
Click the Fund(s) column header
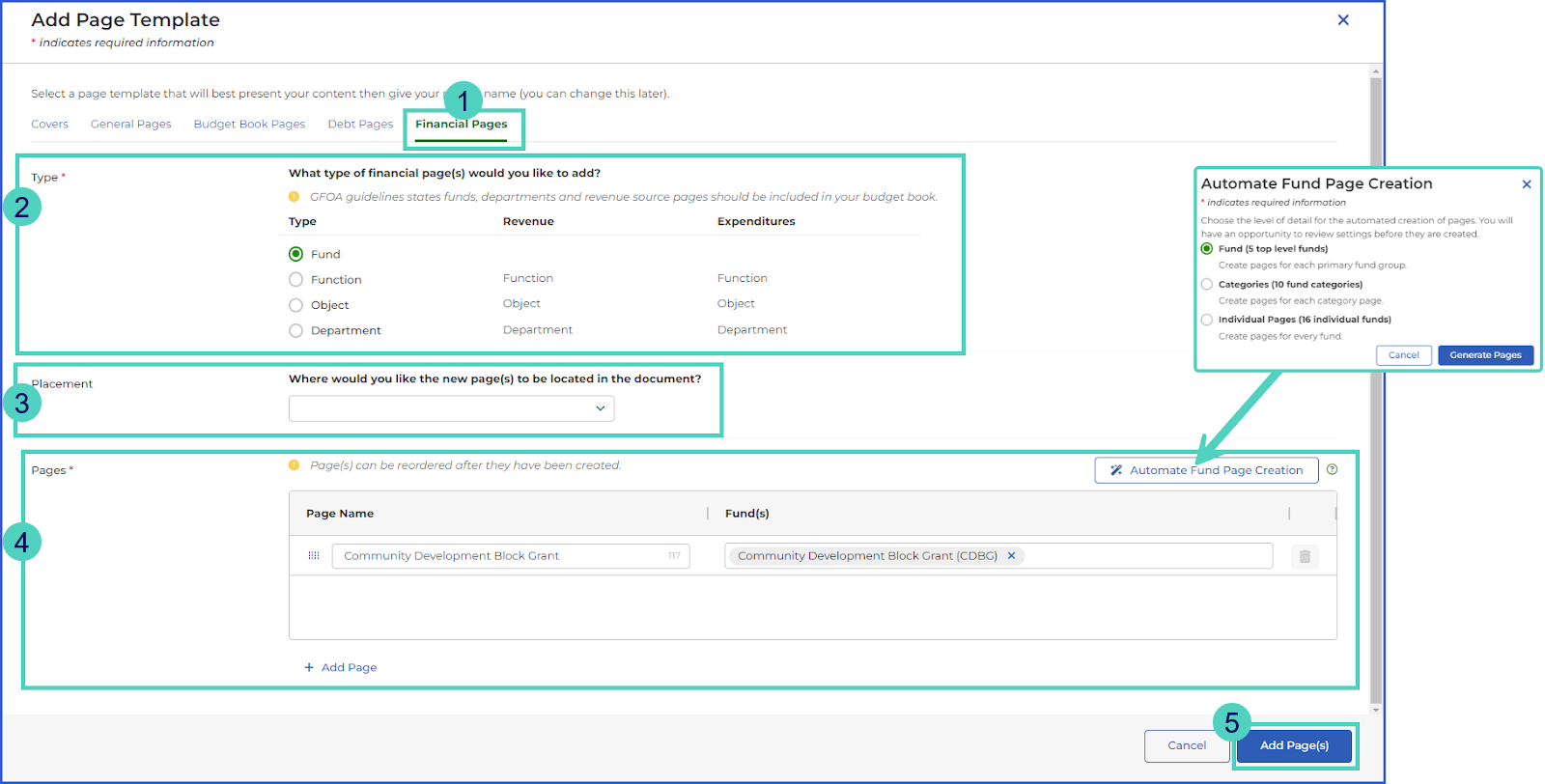coord(747,514)
